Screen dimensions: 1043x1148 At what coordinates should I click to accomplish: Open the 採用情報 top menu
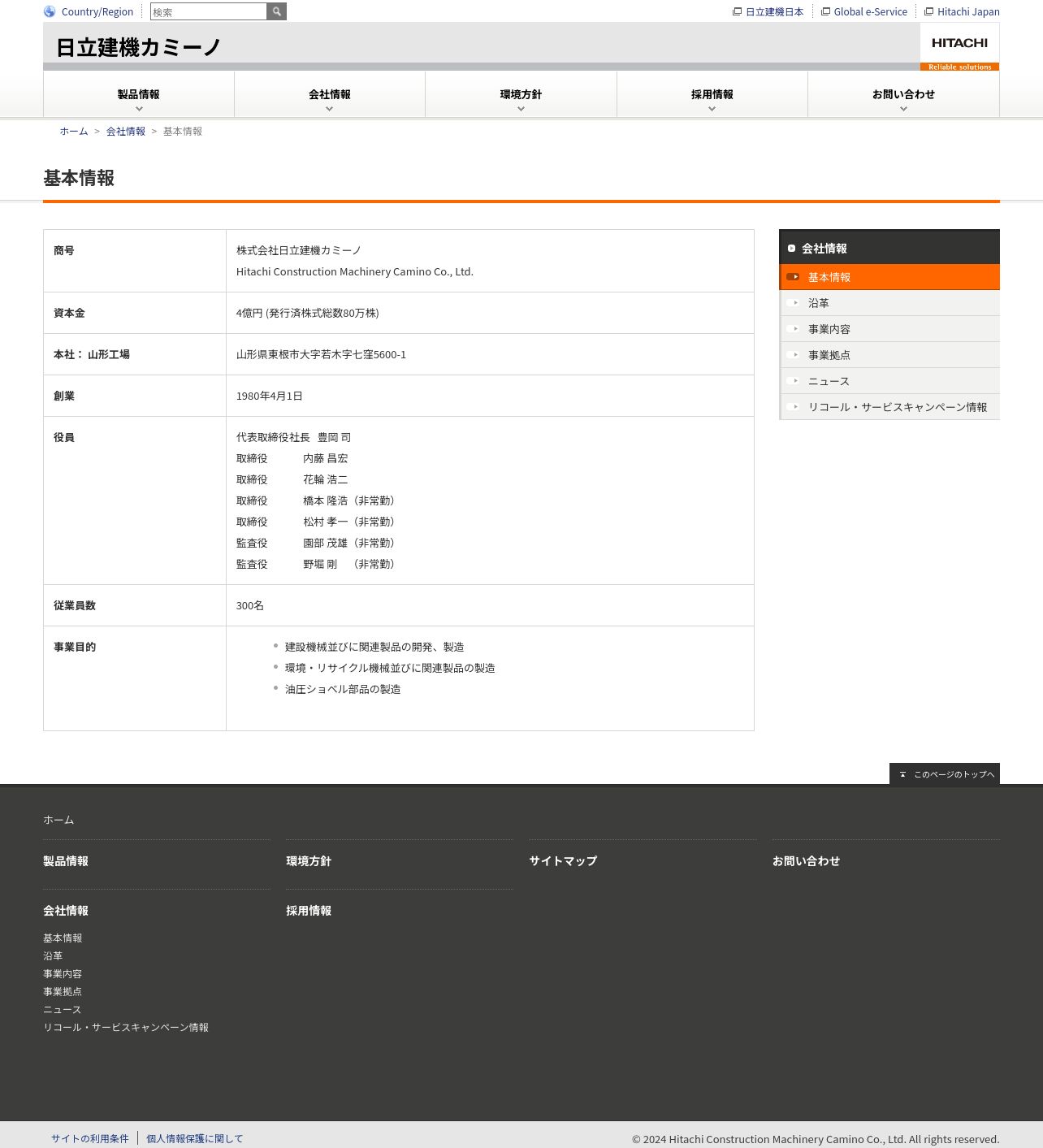point(712,94)
